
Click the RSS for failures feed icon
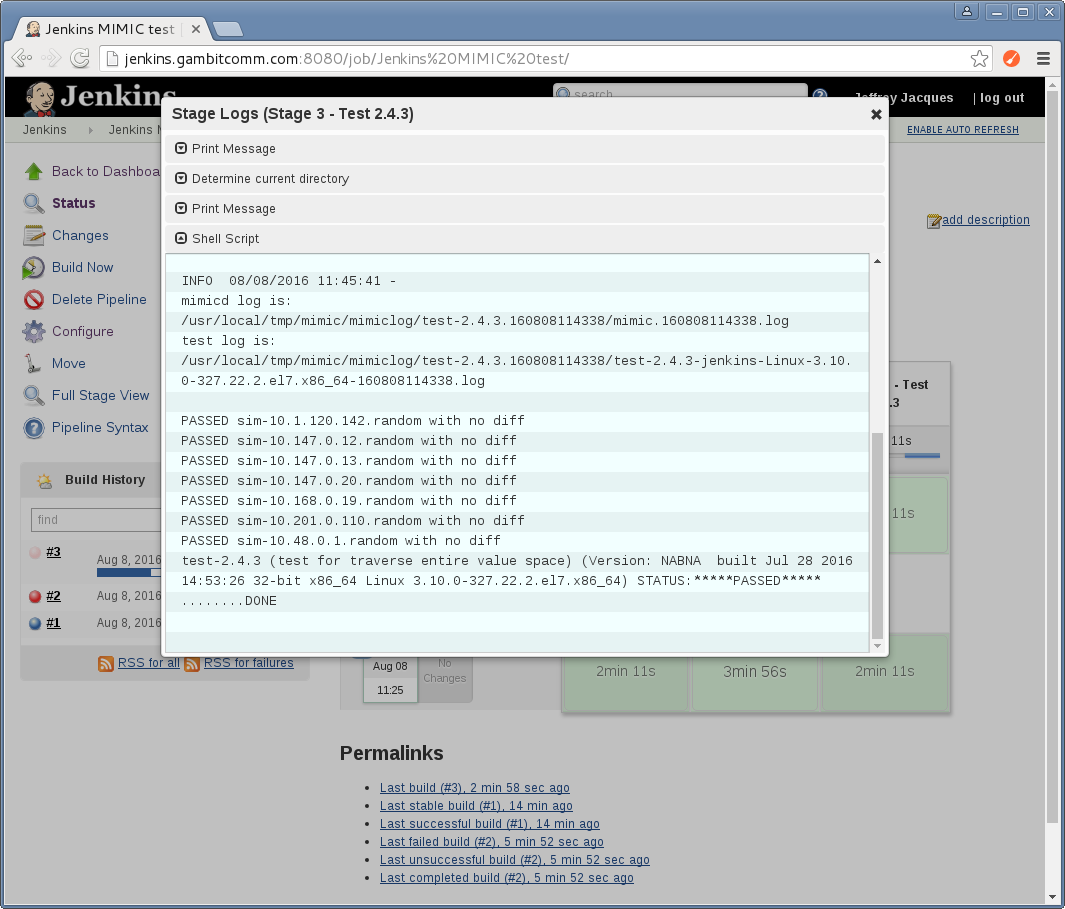click(x=192, y=664)
